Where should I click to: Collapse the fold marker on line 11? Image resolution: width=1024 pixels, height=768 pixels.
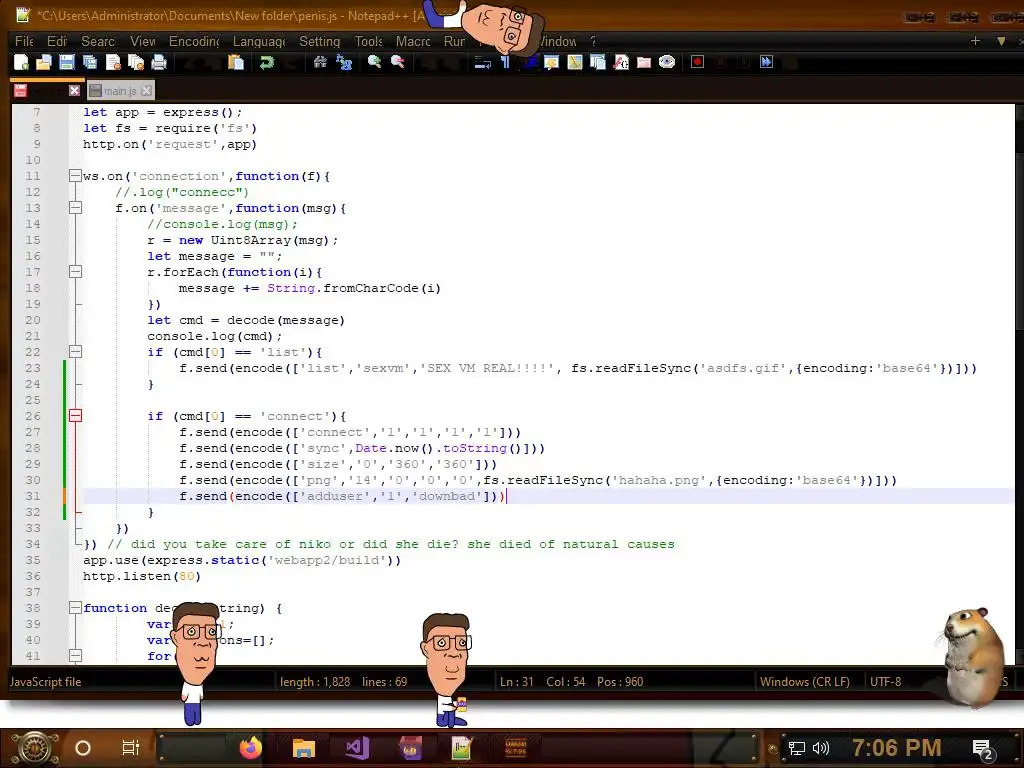coord(75,176)
